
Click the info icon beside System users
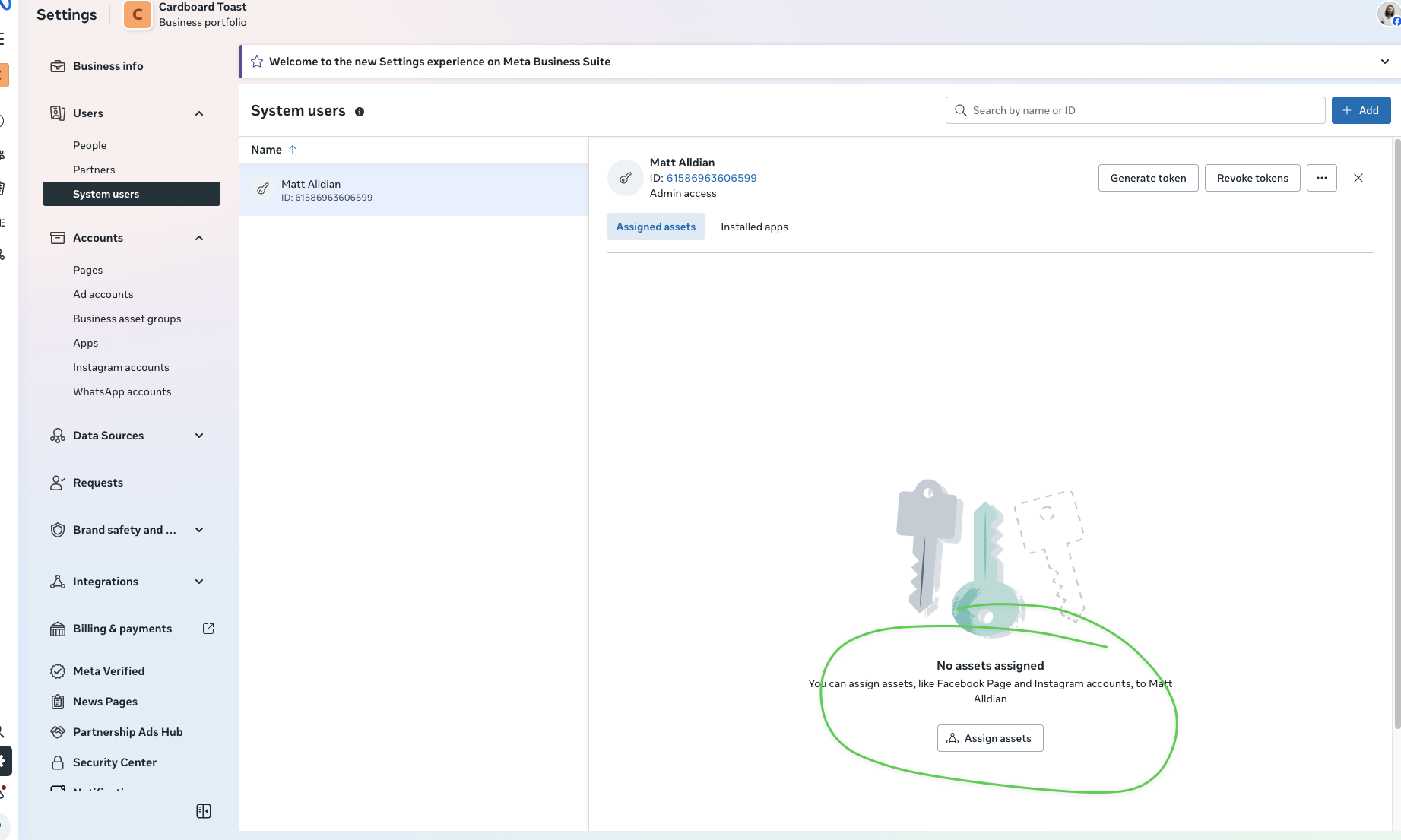pyautogui.click(x=360, y=112)
